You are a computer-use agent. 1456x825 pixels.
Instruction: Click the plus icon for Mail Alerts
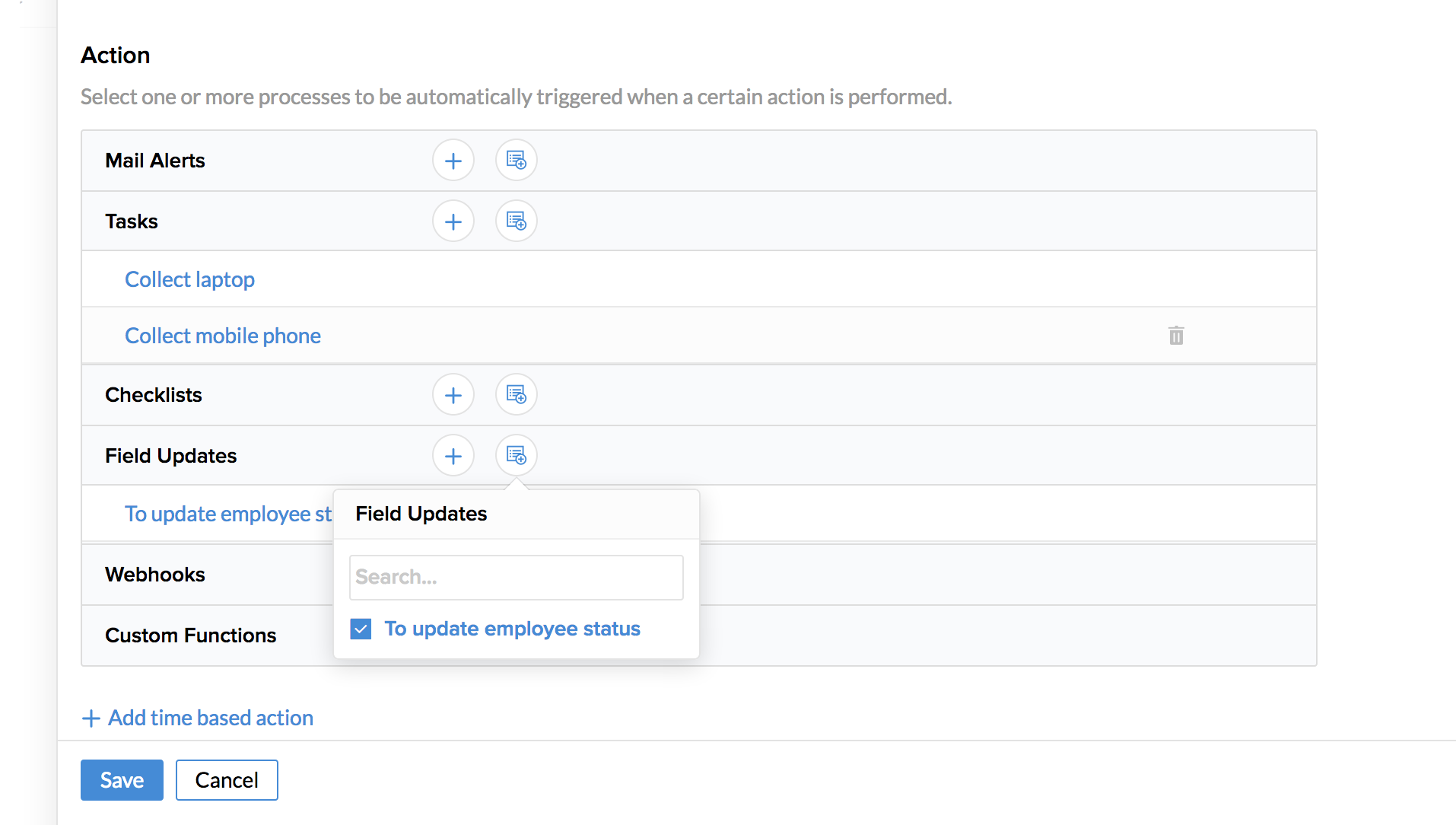tap(453, 161)
